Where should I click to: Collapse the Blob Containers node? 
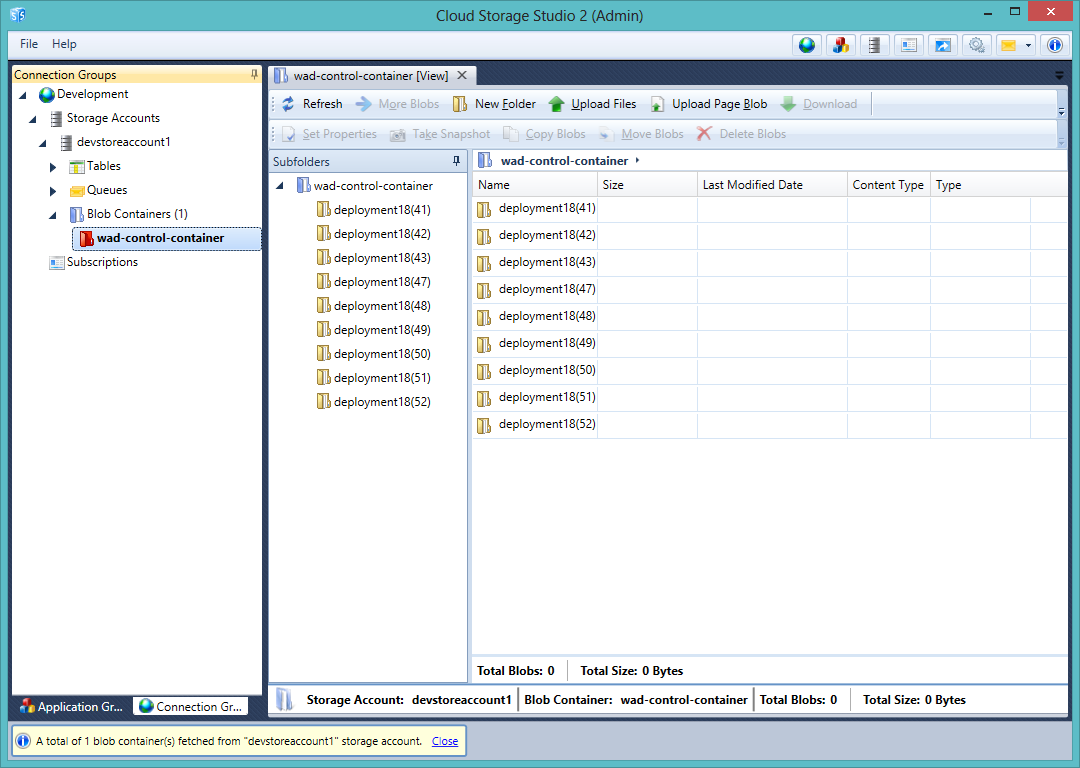coord(52,215)
